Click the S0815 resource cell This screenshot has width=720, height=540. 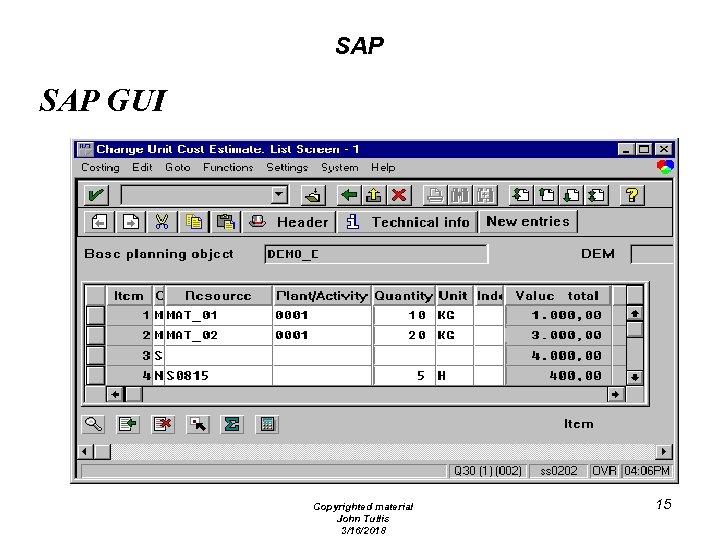point(219,376)
